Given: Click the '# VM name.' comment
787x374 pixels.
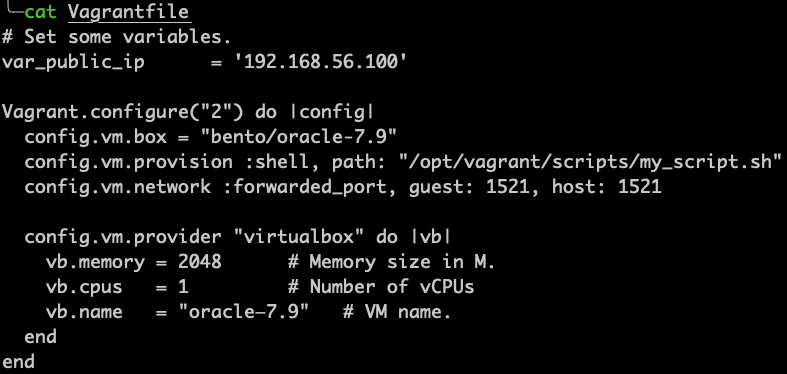Looking at the screenshot, I should (397, 312).
